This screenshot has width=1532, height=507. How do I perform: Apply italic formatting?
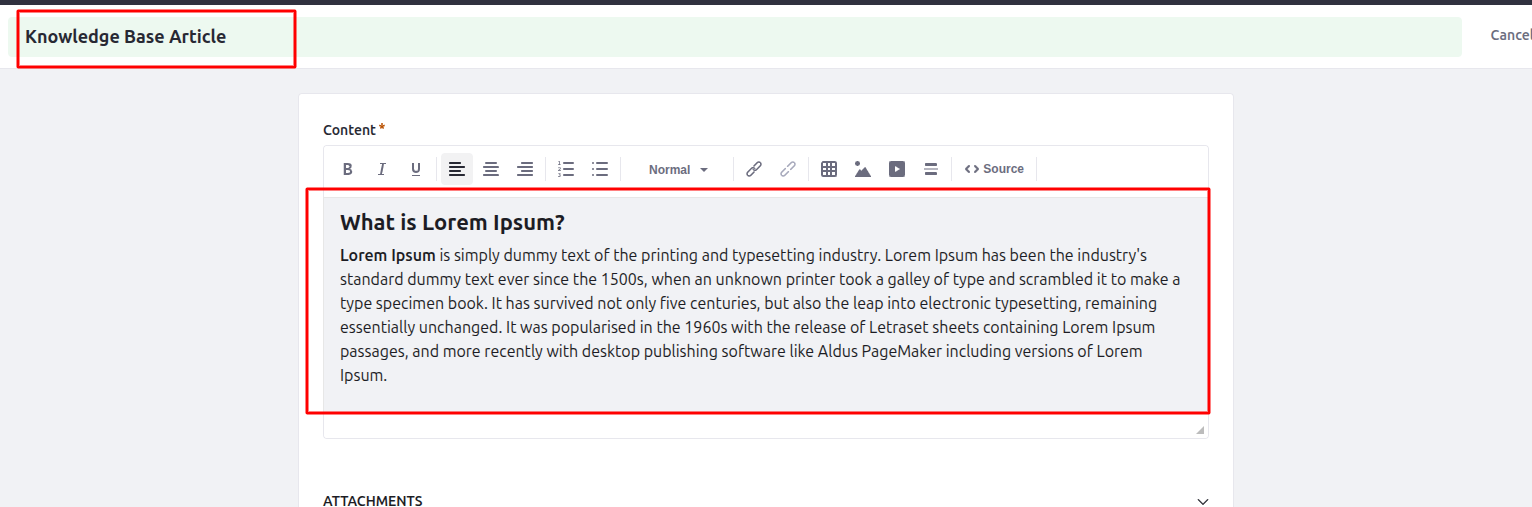[x=382, y=169]
